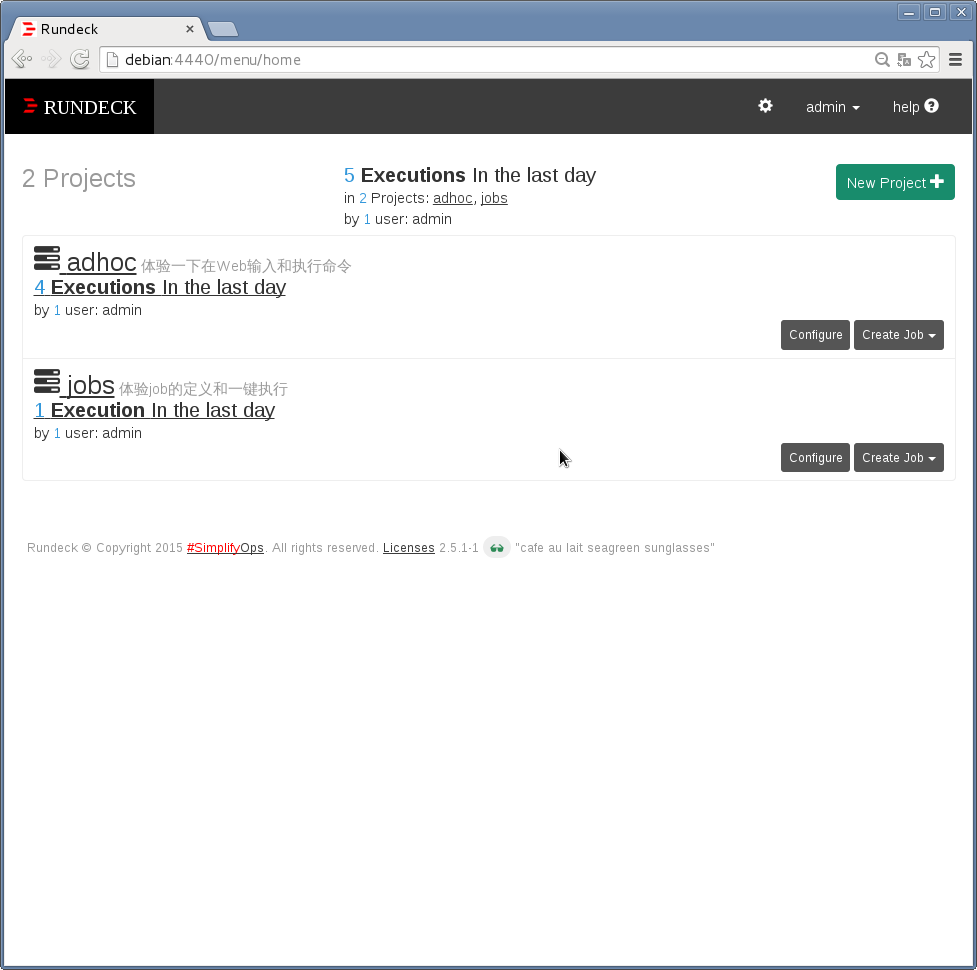Image resolution: width=977 pixels, height=970 pixels.
Task: Click the browser forward arrow
Action: pyautogui.click(x=51, y=59)
